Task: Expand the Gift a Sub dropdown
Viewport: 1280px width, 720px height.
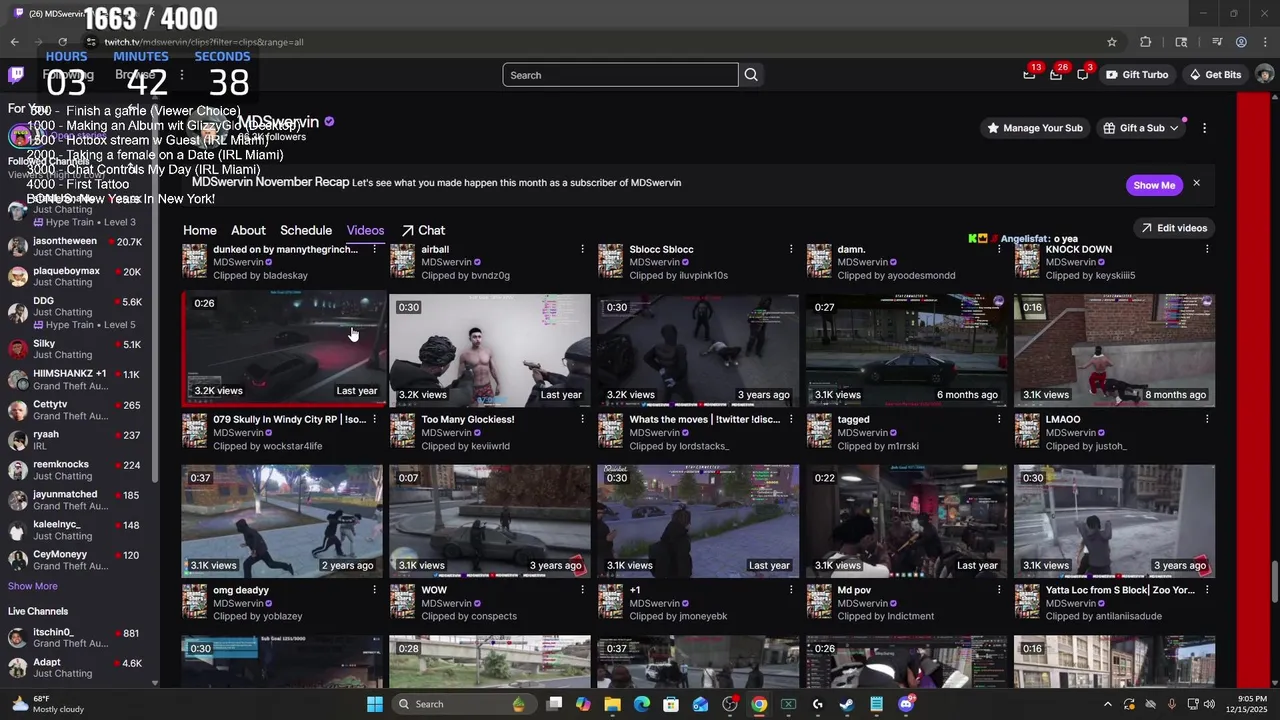Action: [x=1140, y=128]
